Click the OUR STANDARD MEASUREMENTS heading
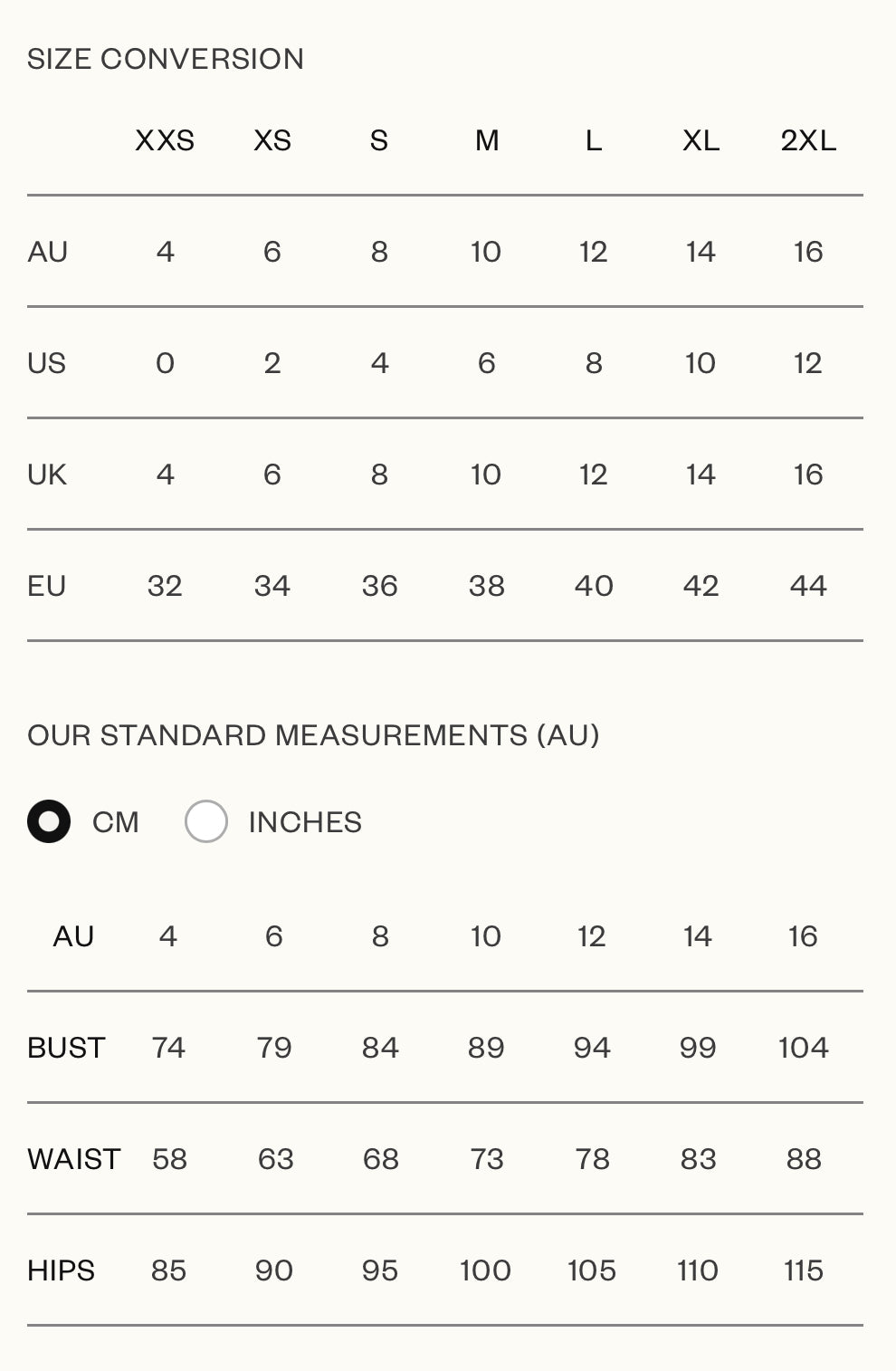Image resolution: width=896 pixels, height=1371 pixels. coord(313,735)
